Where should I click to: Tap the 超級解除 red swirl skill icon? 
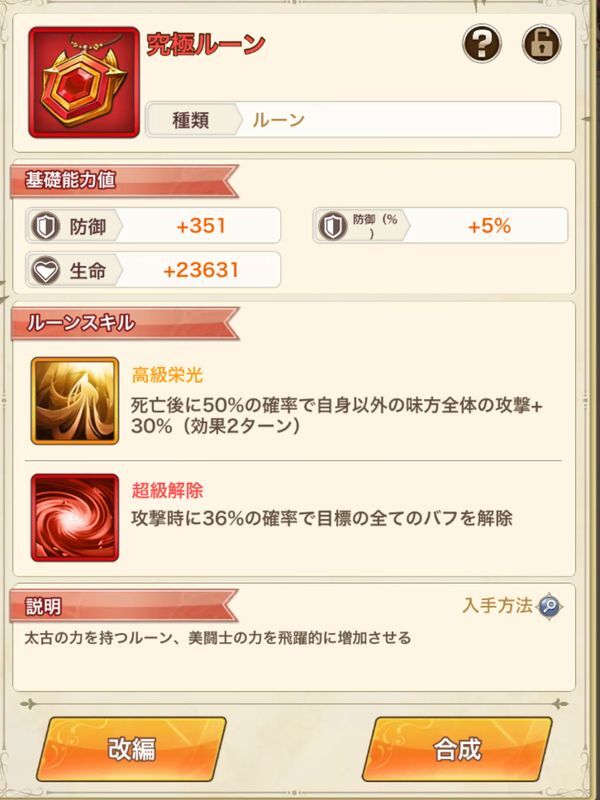coord(75,517)
